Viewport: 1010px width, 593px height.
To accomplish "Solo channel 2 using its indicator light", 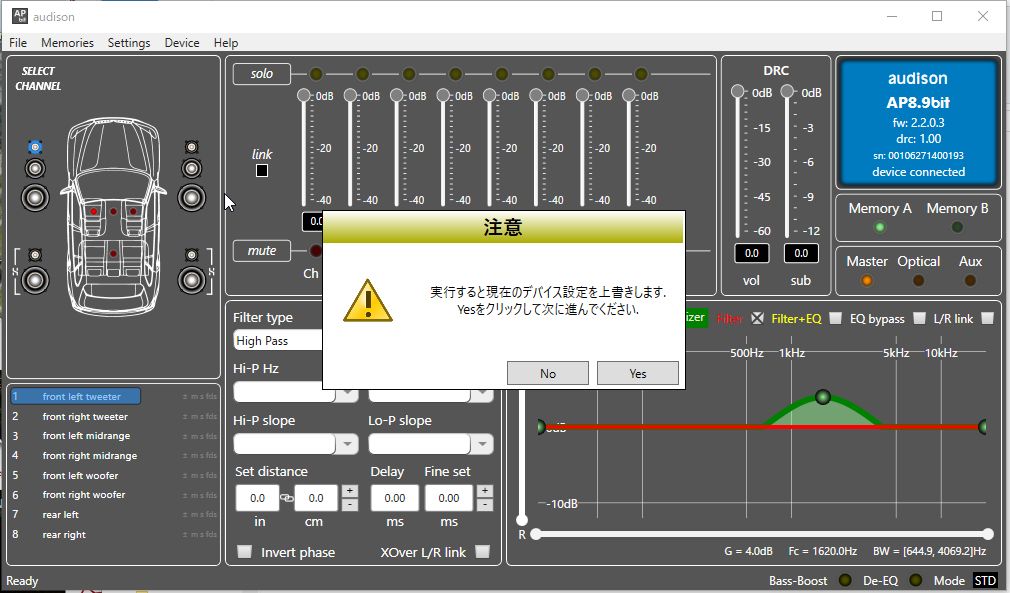I will pos(362,74).
